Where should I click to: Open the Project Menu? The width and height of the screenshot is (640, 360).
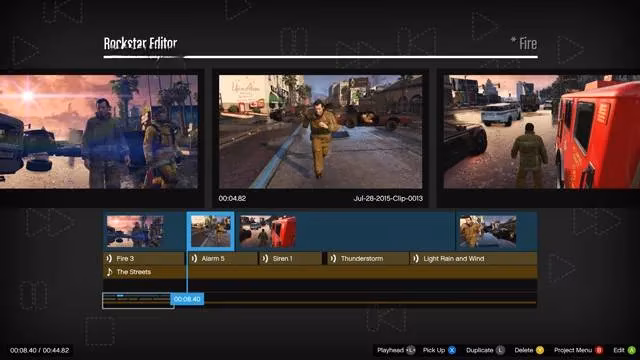pyautogui.click(x=573, y=350)
